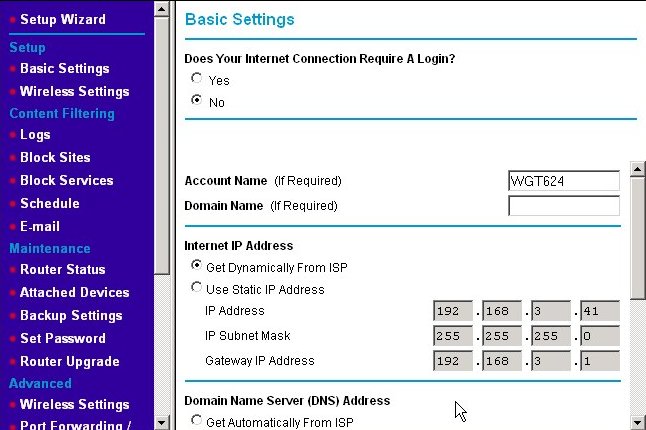The height and width of the screenshot is (430, 646).
Task: Click the Maintenance section heading
Action: [50, 248]
